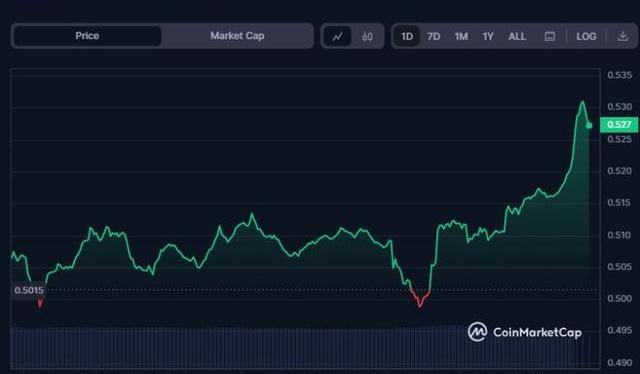This screenshot has height=374, width=640.
Task: Select the 7D time range
Action: point(433,37)
